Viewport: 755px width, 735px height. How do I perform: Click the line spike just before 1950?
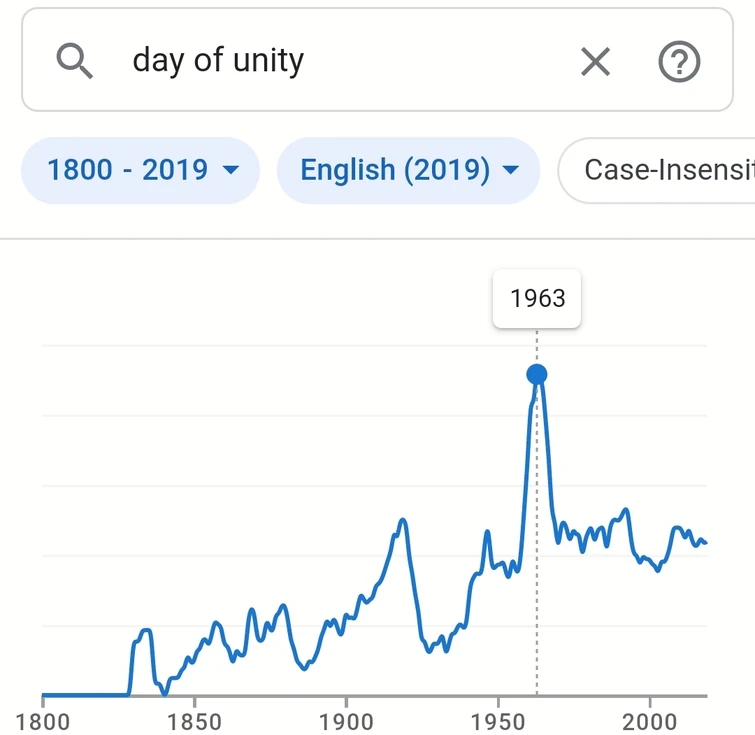tap(487, 531)
